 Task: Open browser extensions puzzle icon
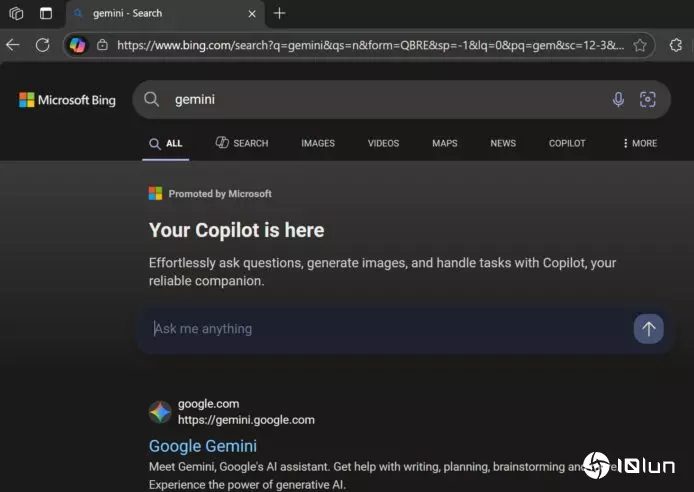(x=676, y=45)
